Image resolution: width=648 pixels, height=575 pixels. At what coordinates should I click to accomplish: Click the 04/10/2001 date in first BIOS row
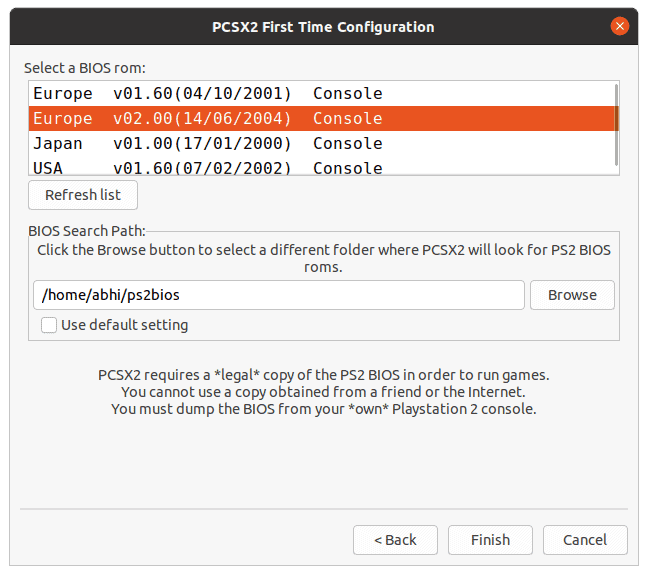233,94
